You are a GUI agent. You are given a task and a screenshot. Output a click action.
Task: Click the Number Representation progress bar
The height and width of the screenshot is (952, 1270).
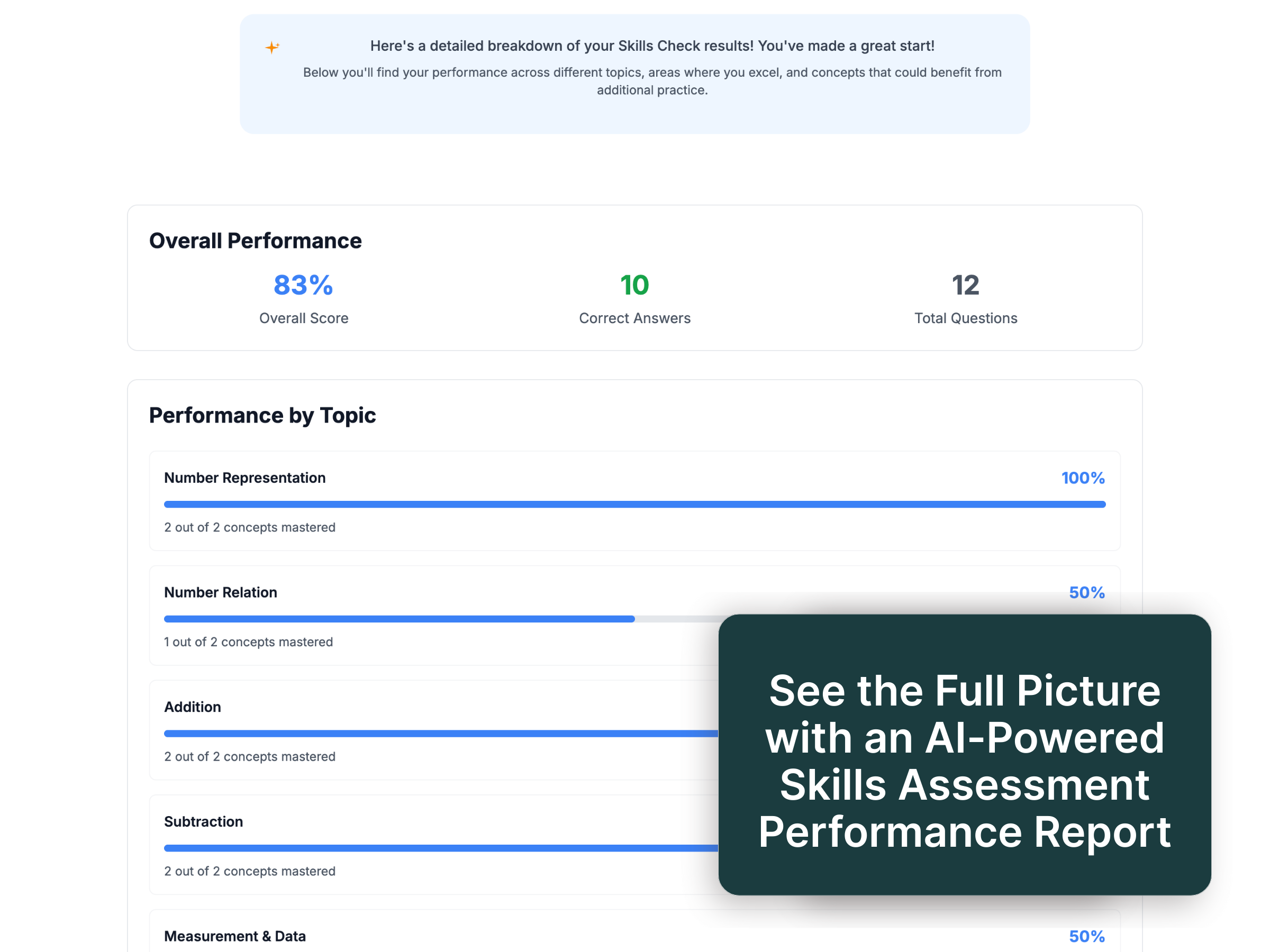coord(634,505)
